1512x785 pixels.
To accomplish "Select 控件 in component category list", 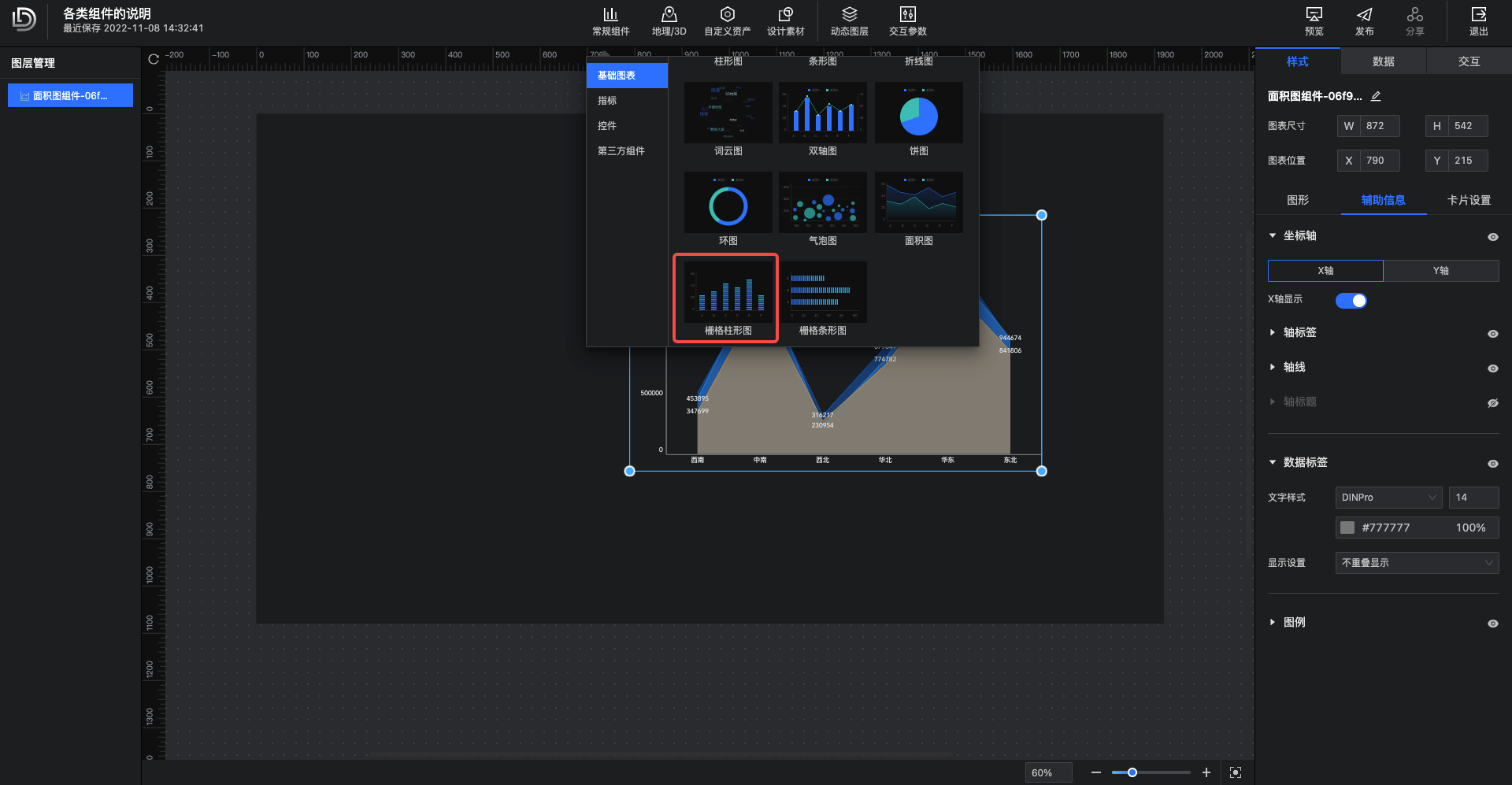I will (x=627, y=126).
